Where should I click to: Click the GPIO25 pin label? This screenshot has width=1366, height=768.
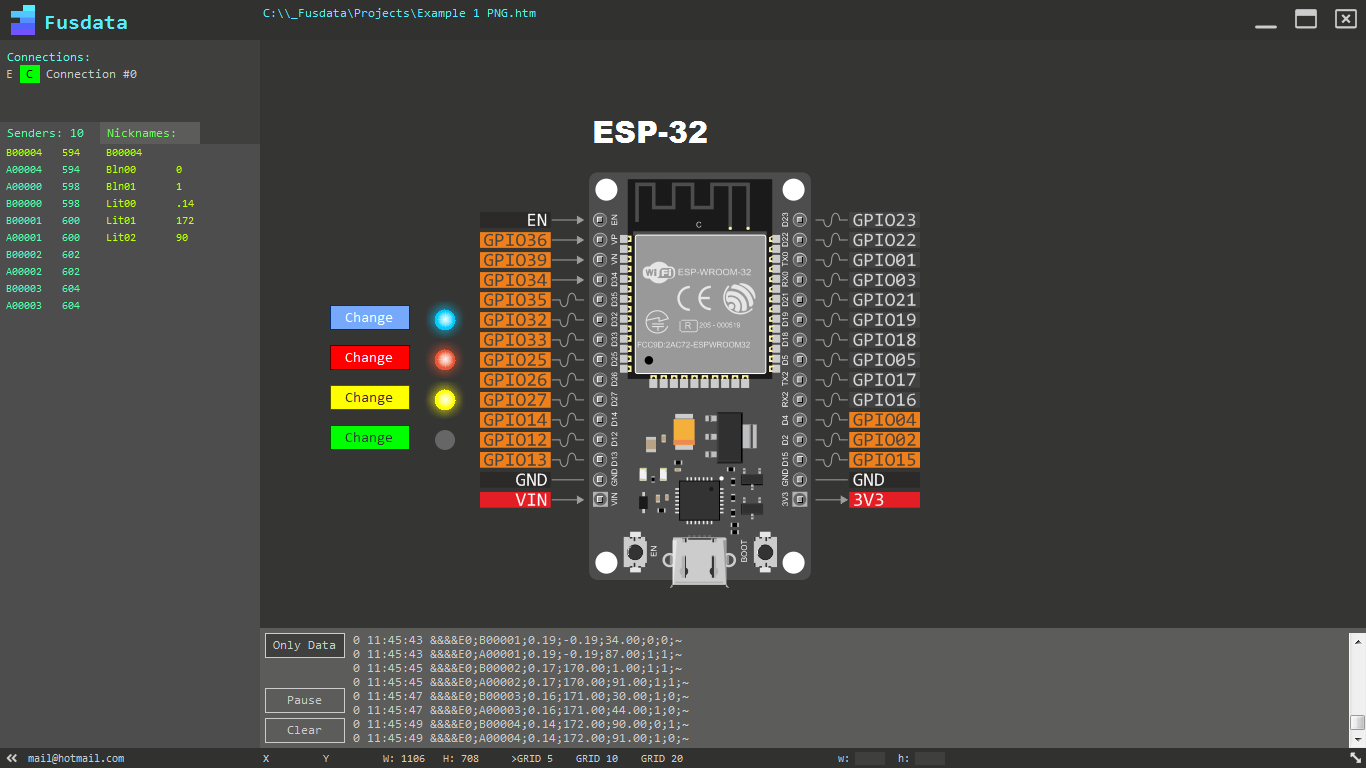(515, 360)
